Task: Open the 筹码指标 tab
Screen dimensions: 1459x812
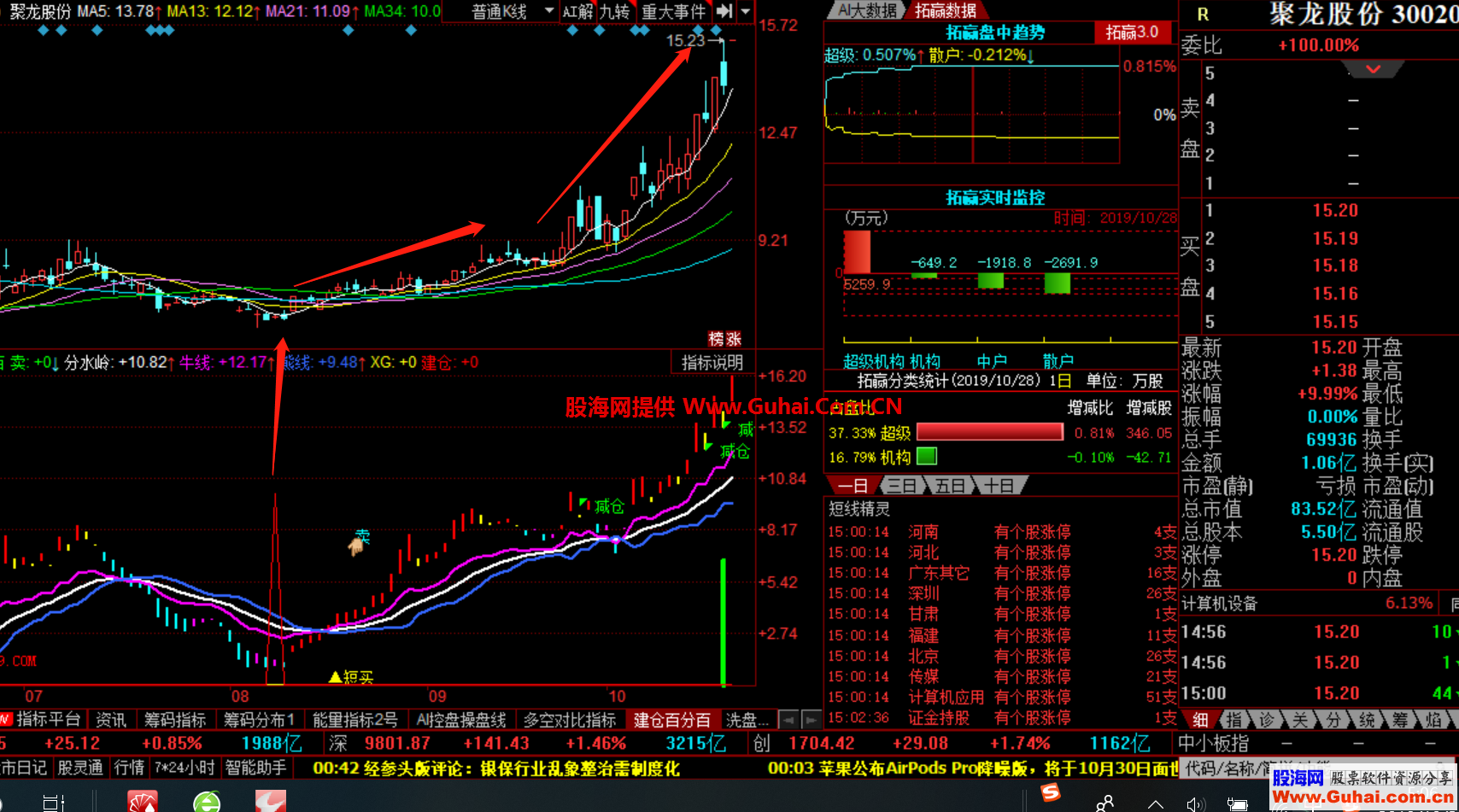Action: tap(175, 720)
